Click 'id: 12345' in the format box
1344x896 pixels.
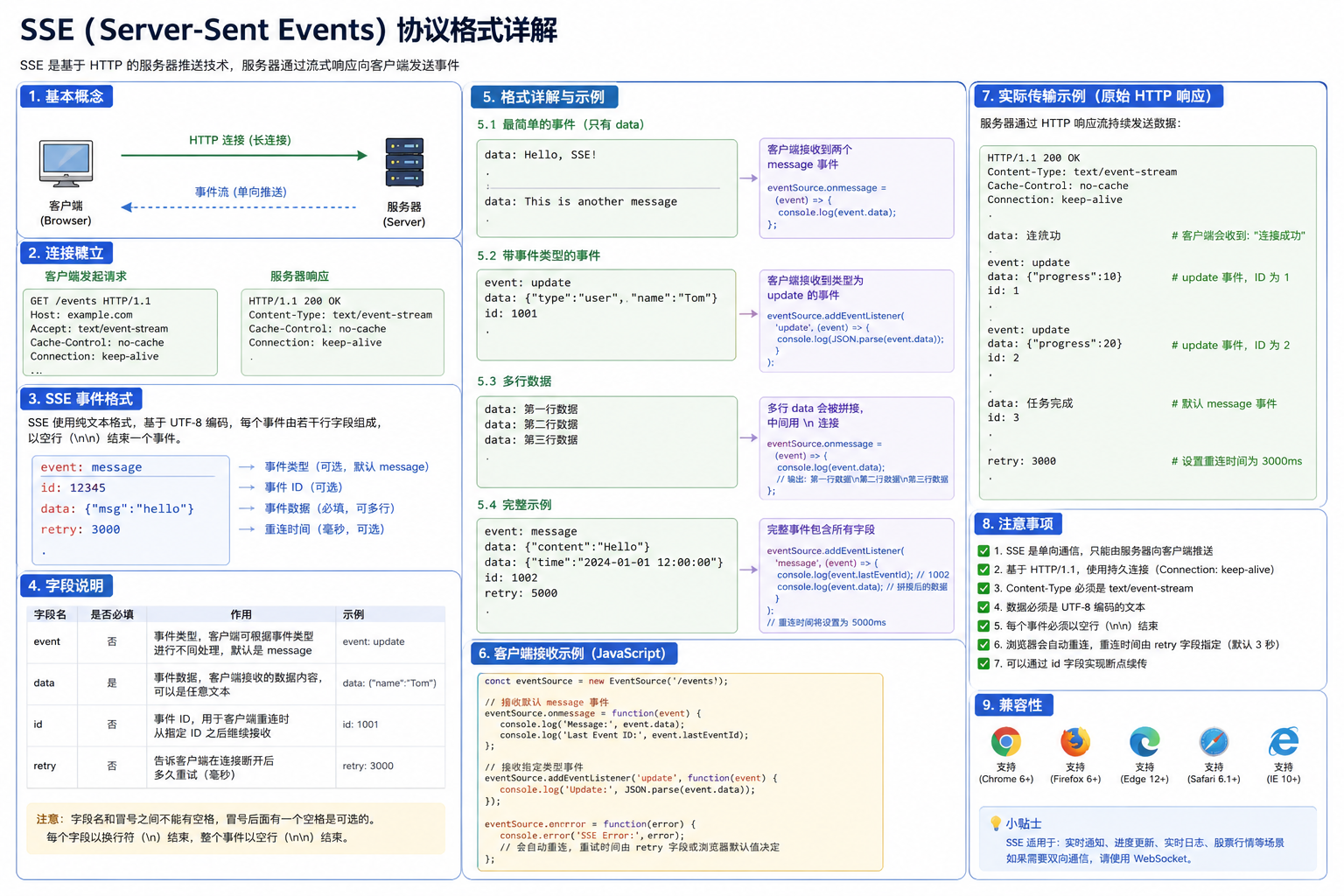point(73,488)
